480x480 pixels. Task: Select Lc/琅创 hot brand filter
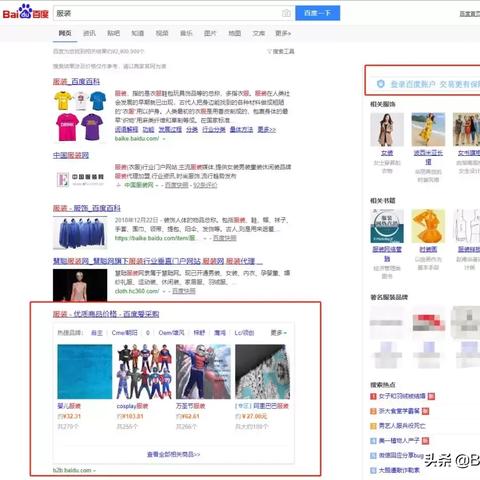click(x=244, y=333)
